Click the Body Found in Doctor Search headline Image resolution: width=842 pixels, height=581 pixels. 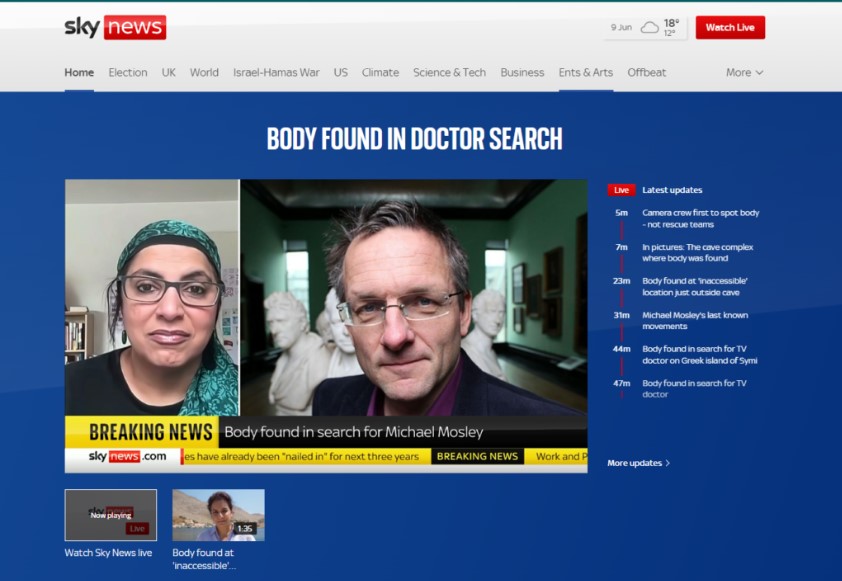point(414,139)
